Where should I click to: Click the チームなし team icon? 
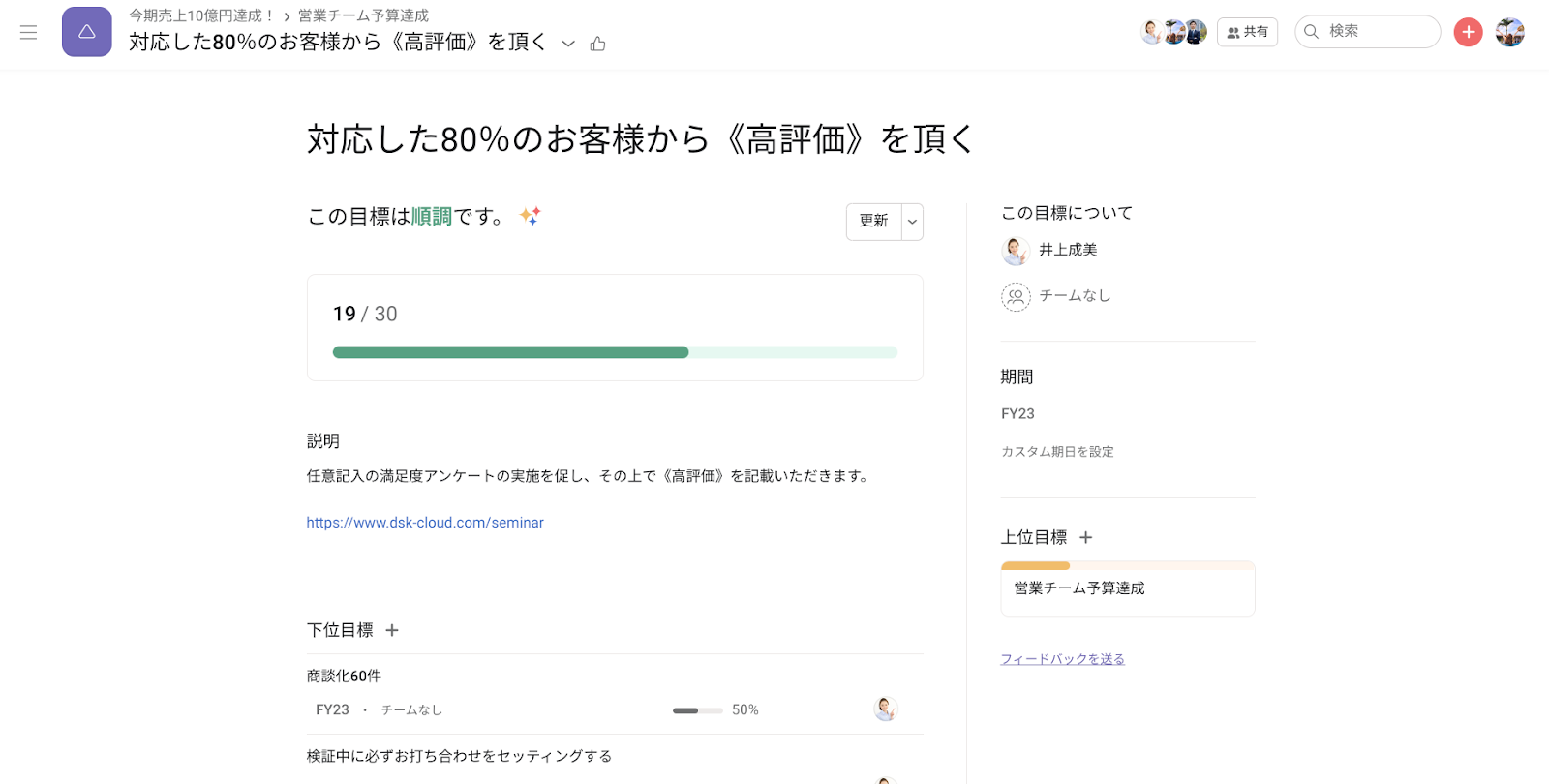click(x=1016, y=296)
